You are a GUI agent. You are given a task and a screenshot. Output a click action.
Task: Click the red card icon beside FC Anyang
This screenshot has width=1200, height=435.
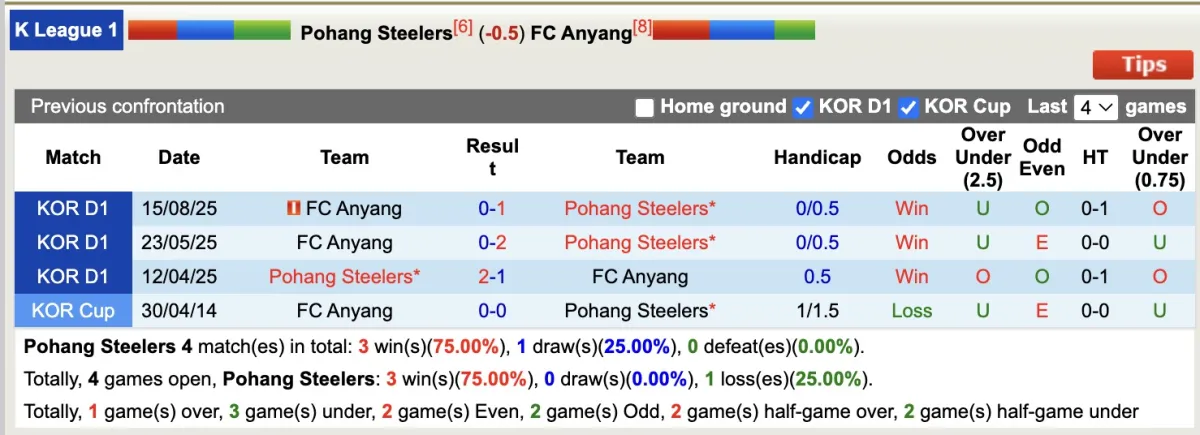tap(293, 209)
